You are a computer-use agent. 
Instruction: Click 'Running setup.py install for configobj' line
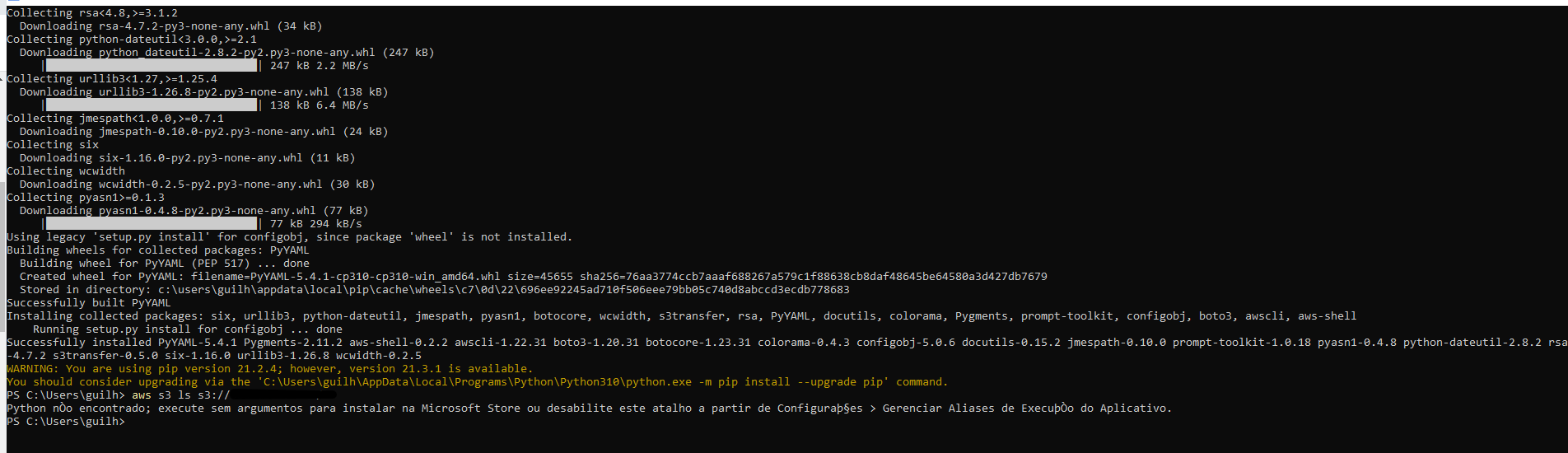click(x=188, y=329)
